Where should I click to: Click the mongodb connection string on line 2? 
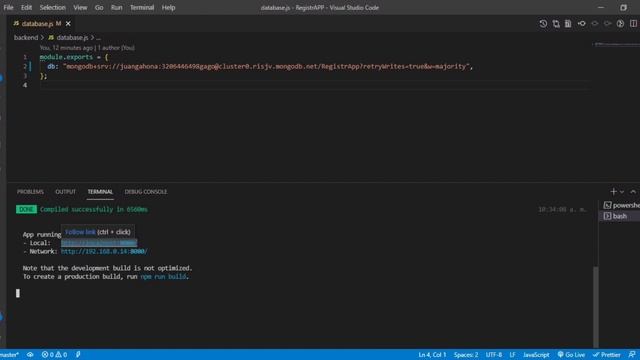coord(267,67)
